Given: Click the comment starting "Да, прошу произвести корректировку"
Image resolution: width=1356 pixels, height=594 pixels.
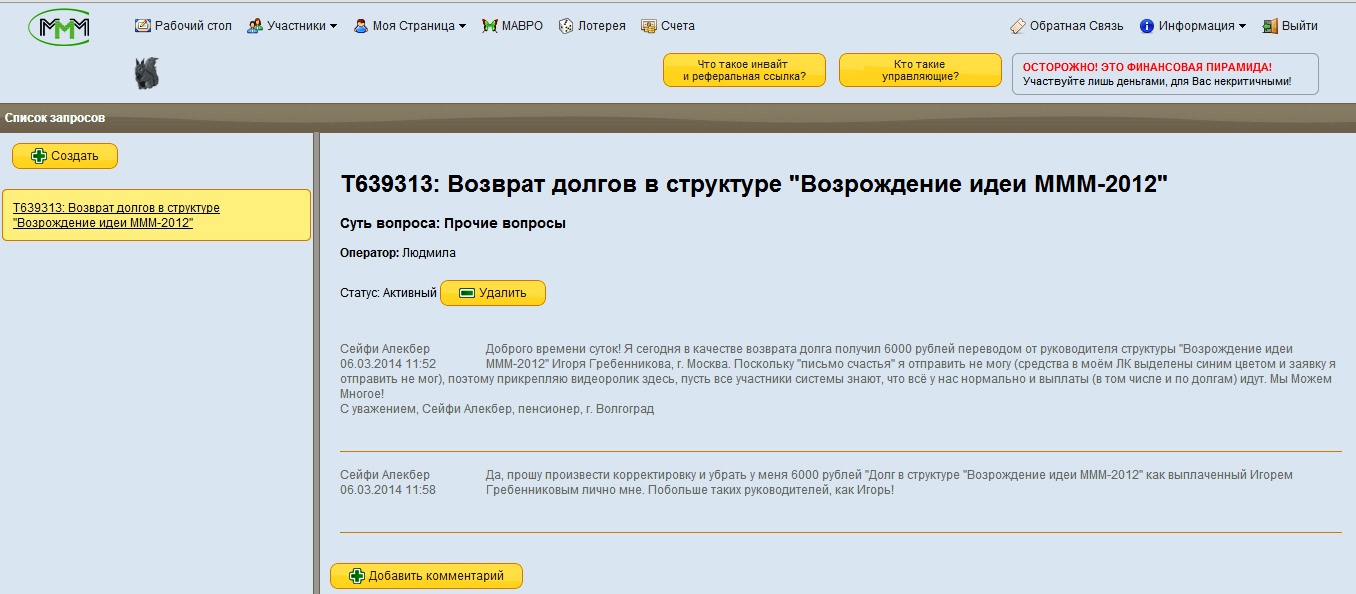Looking at the screenshot, I should pos(889,483).
